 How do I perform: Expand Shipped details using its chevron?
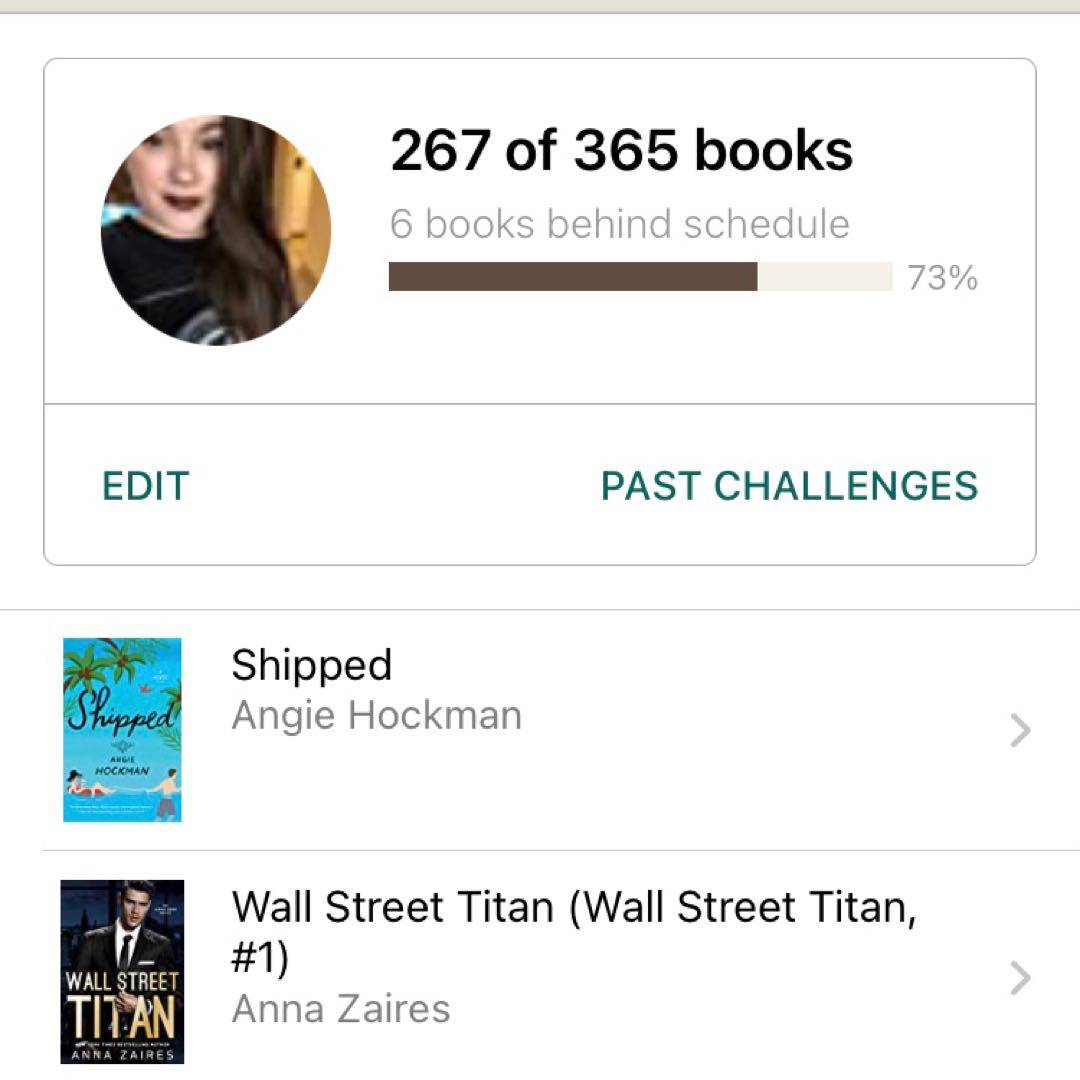pos(1020,732)
